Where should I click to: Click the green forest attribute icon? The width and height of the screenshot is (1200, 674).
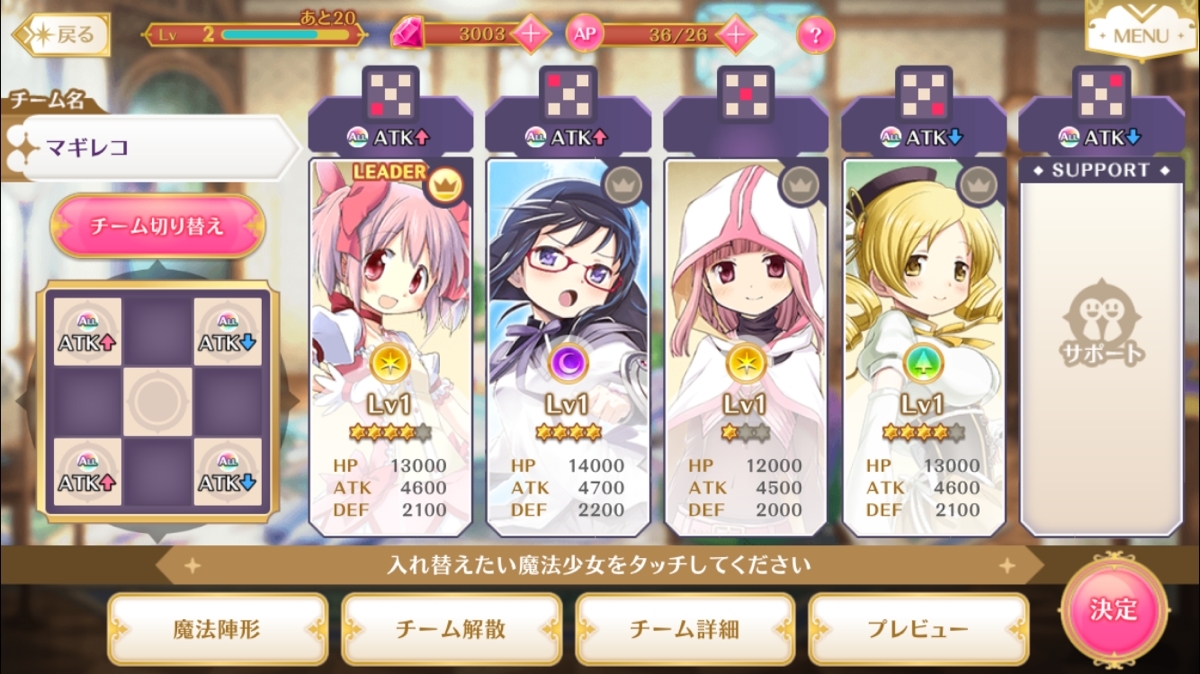pyautogui.click(x=922, y=363)
